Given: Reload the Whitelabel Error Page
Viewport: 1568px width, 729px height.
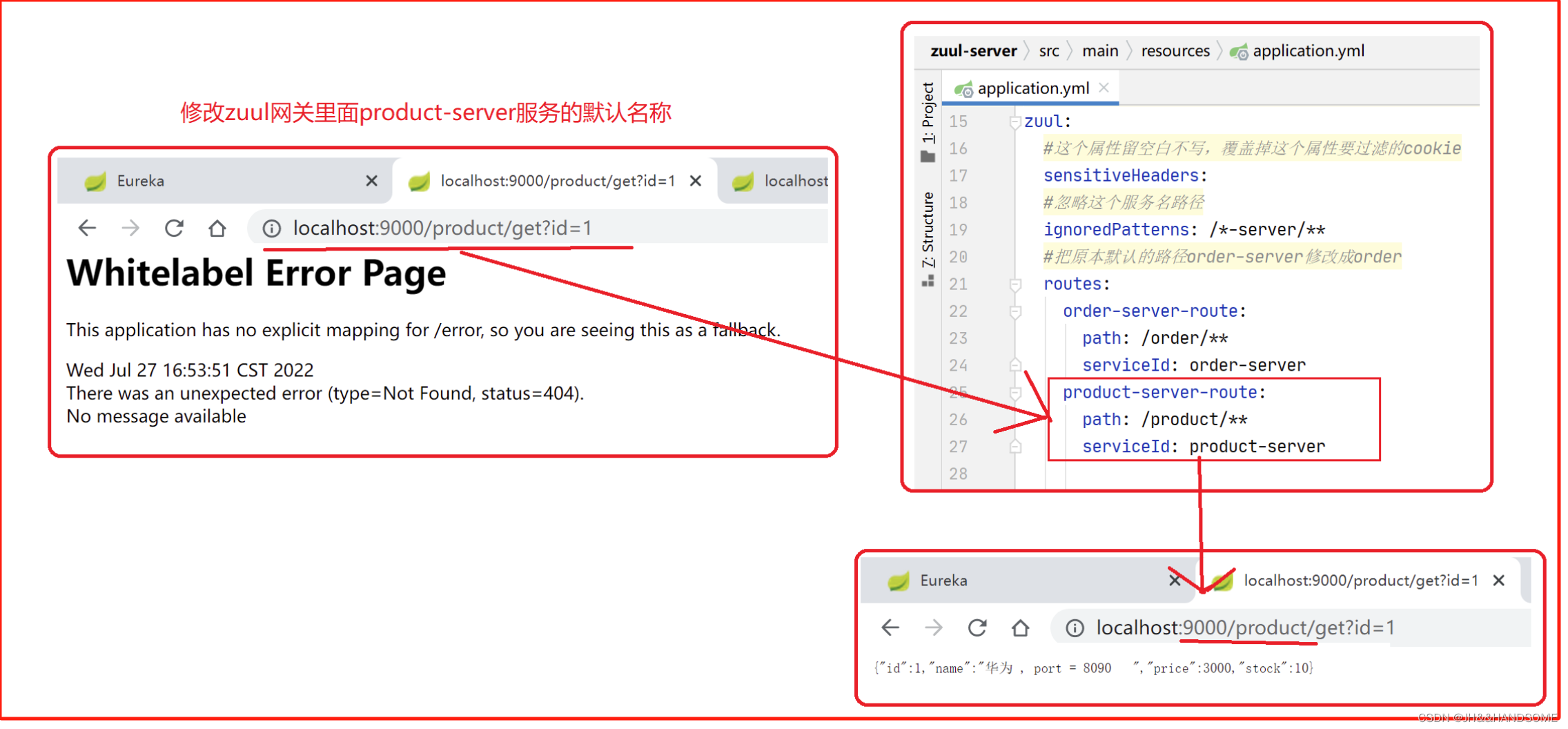Looking at the screenshot, I should pyautogui.click(x=174, y=228).
